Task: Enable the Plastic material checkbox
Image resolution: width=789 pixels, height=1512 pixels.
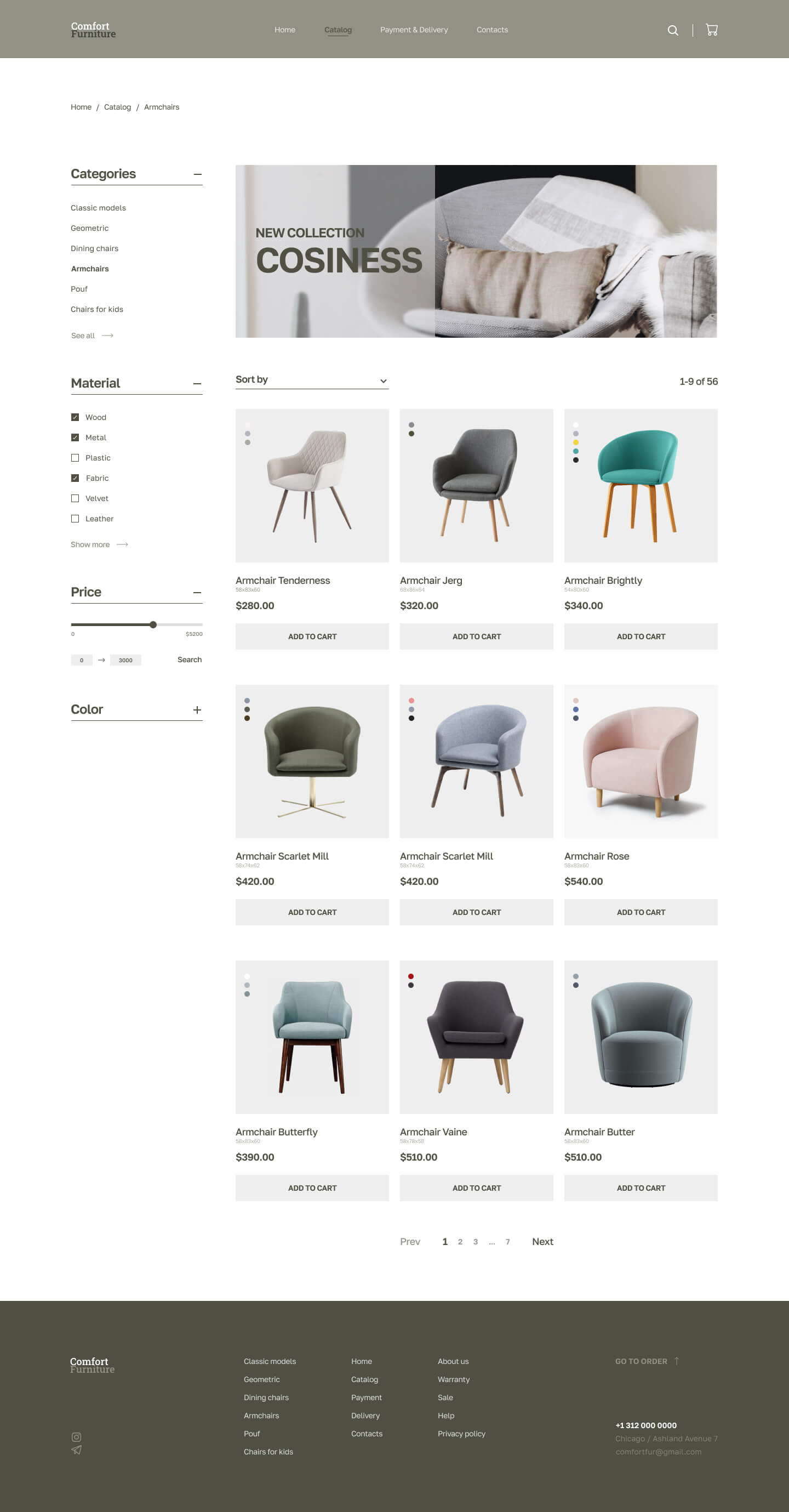Action: point(75,458)
